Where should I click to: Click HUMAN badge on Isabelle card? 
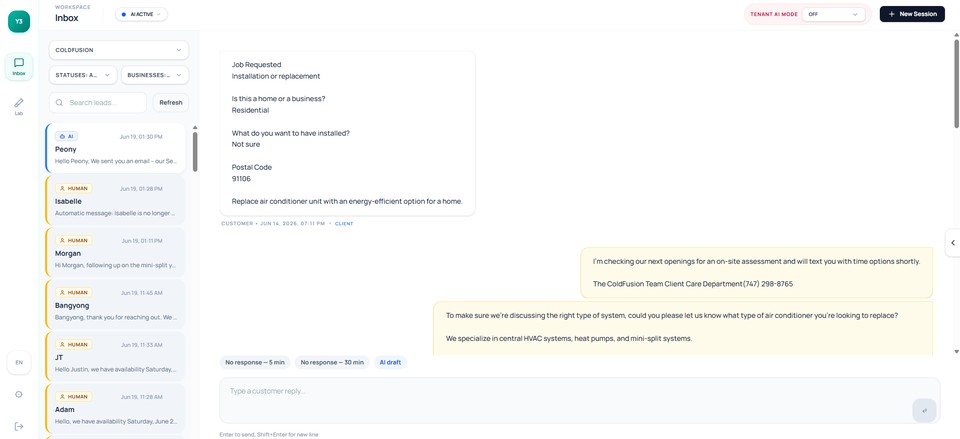(73, 189)
